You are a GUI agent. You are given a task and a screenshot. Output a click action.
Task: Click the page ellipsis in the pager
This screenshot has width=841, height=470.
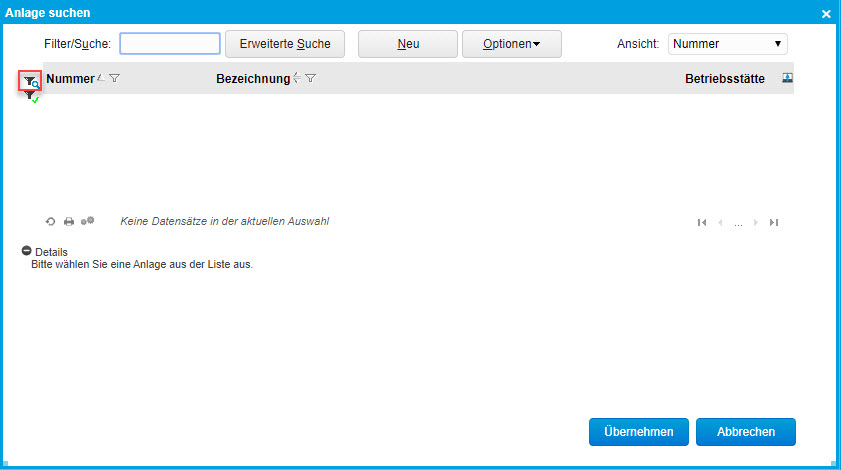tap(739, 224)
